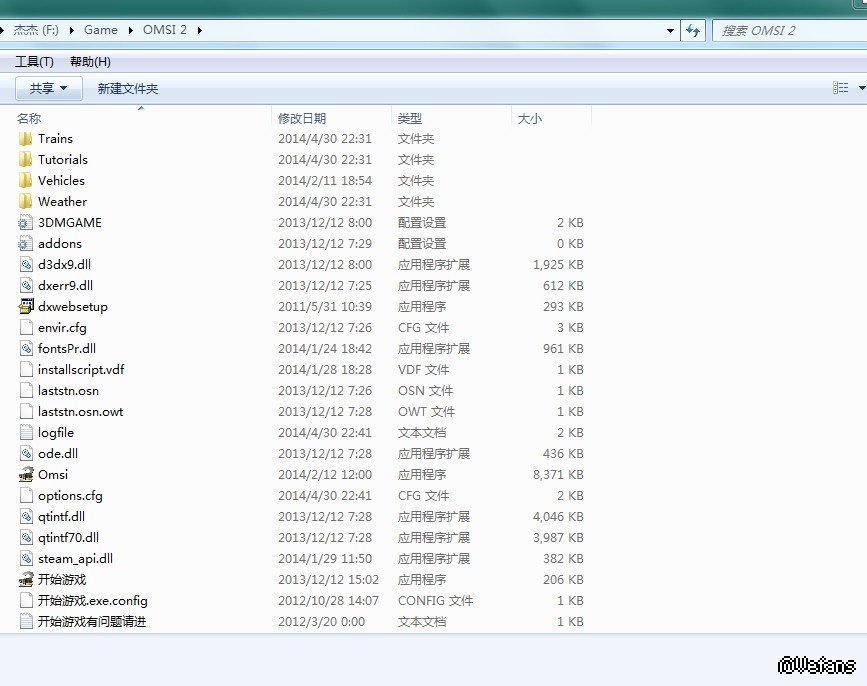Image resolution: width=867 pixels, height=686 pixels.
Task: Select the laststn.osn.owt file icon
Action: pos(26,412)
